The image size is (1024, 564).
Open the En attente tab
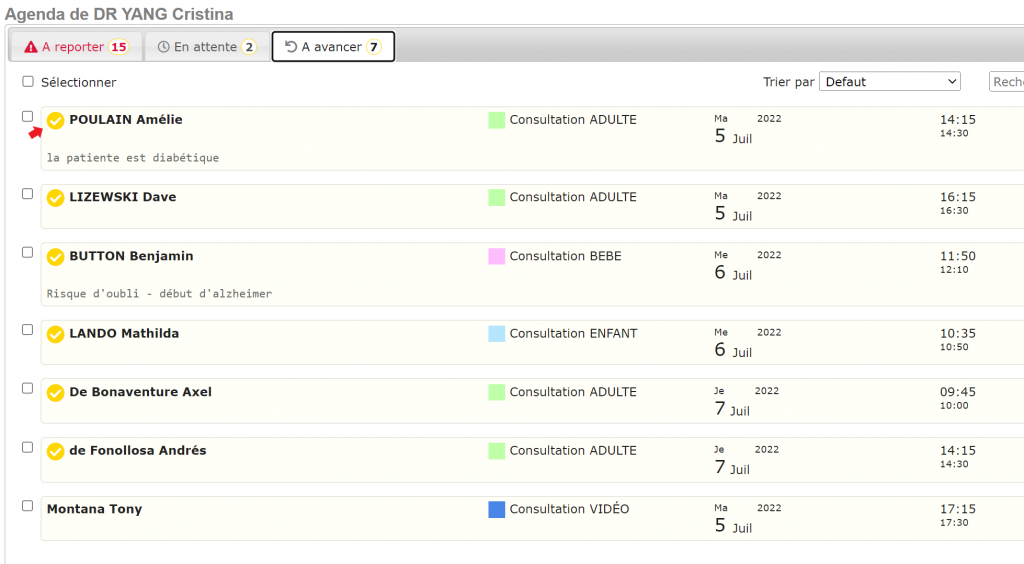point(207,47)
